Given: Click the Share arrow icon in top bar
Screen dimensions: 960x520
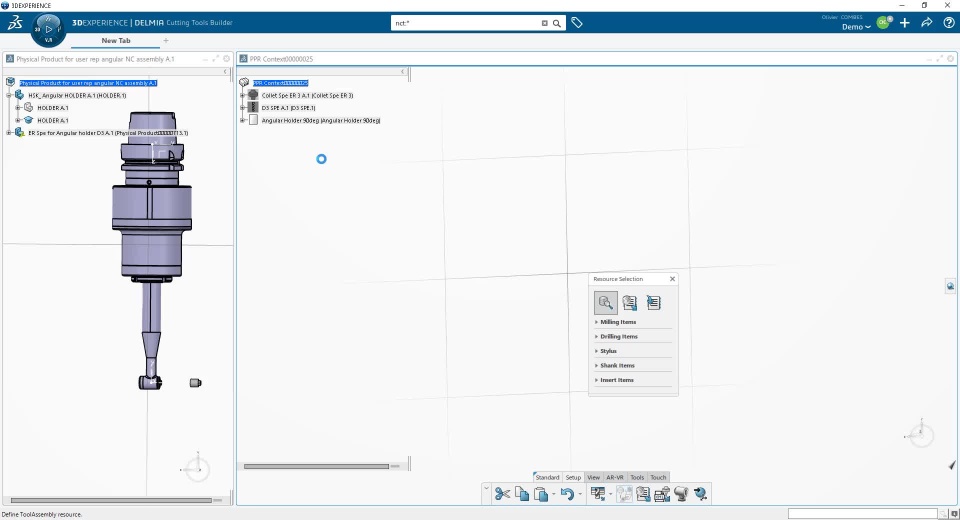Looking at the screenshot, I should (x=927, y=23).
